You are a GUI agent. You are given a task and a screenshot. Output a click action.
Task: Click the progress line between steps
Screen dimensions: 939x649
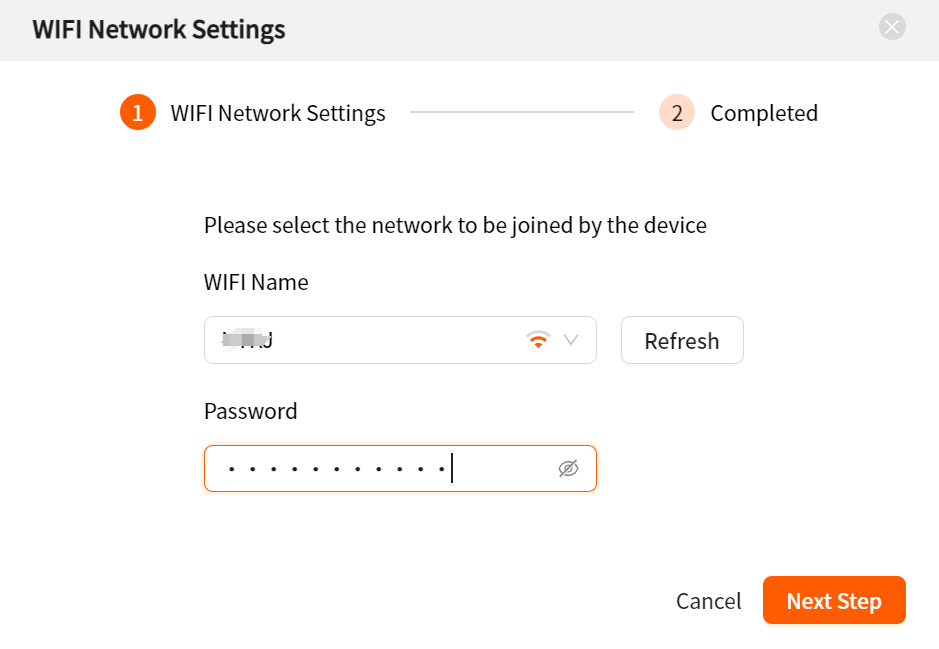point(522,112)
